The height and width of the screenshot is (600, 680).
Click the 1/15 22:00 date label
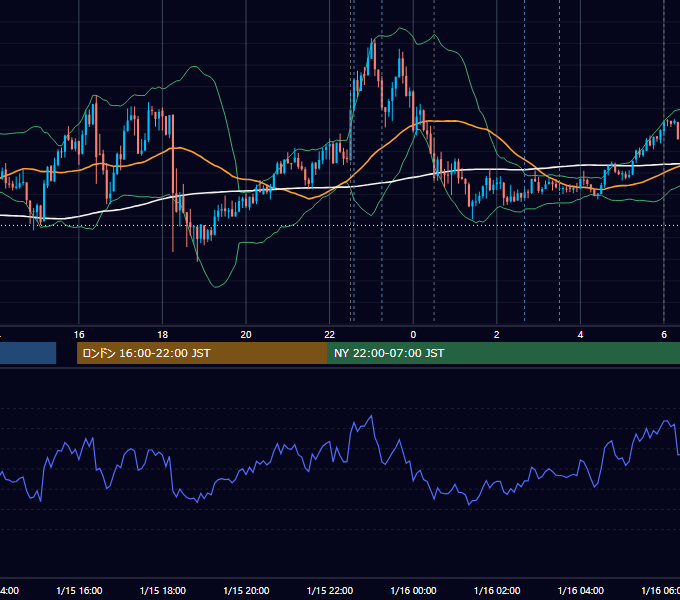coord(330,590)
